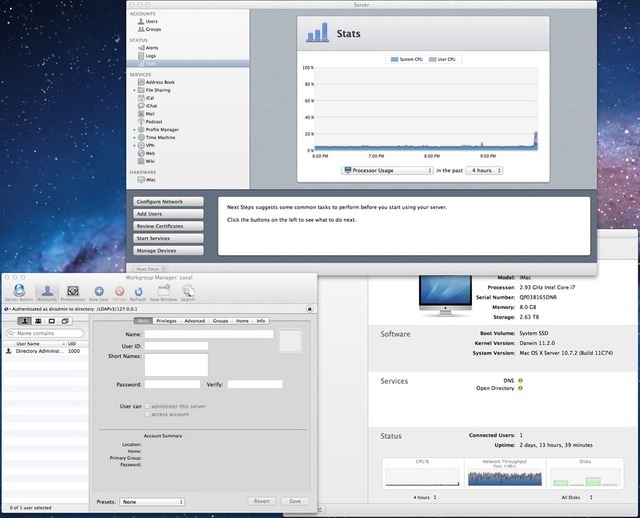Click Refresh in Workgroup Manager toolbar
Screen dimensions: 640x518
138,293
